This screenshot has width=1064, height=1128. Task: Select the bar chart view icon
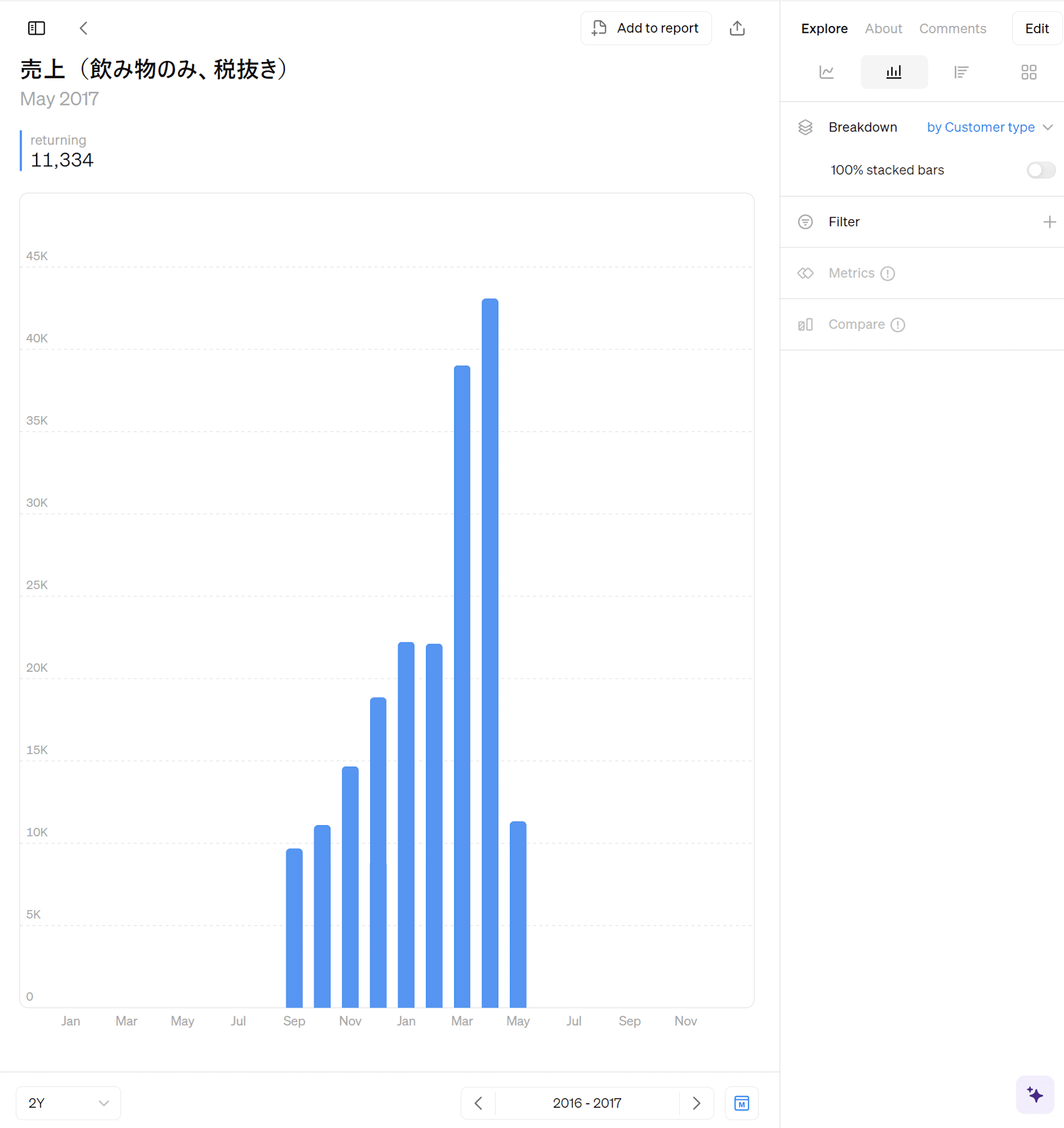[894, 72]
